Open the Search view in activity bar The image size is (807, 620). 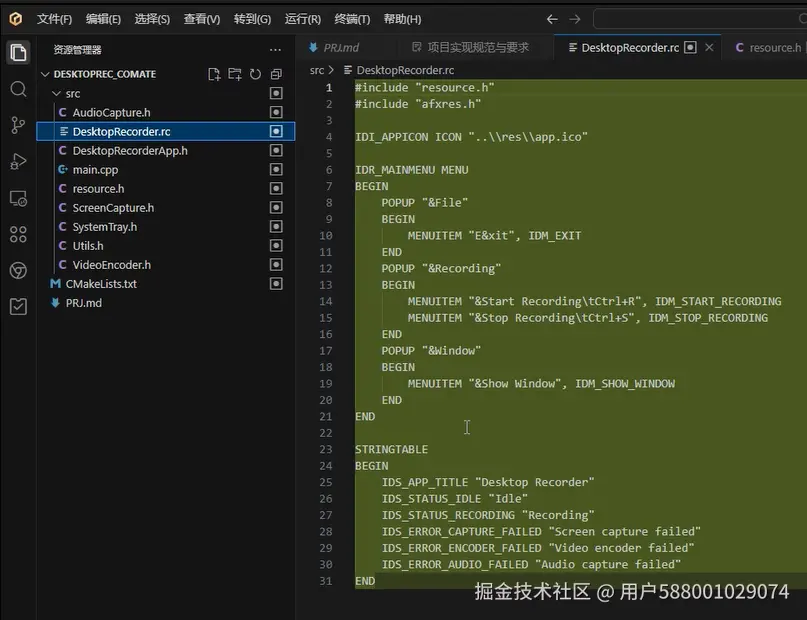(x=18, y=89)
